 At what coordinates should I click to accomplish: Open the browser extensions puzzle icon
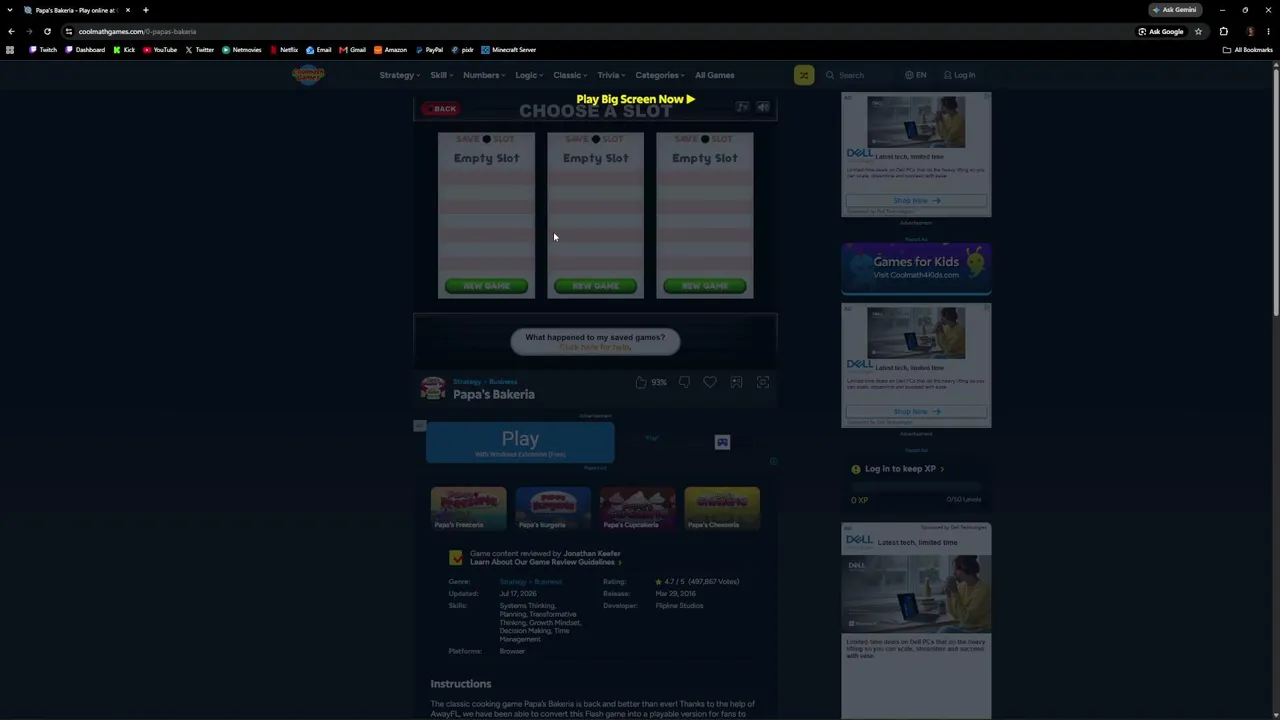tap(1223, 31)
